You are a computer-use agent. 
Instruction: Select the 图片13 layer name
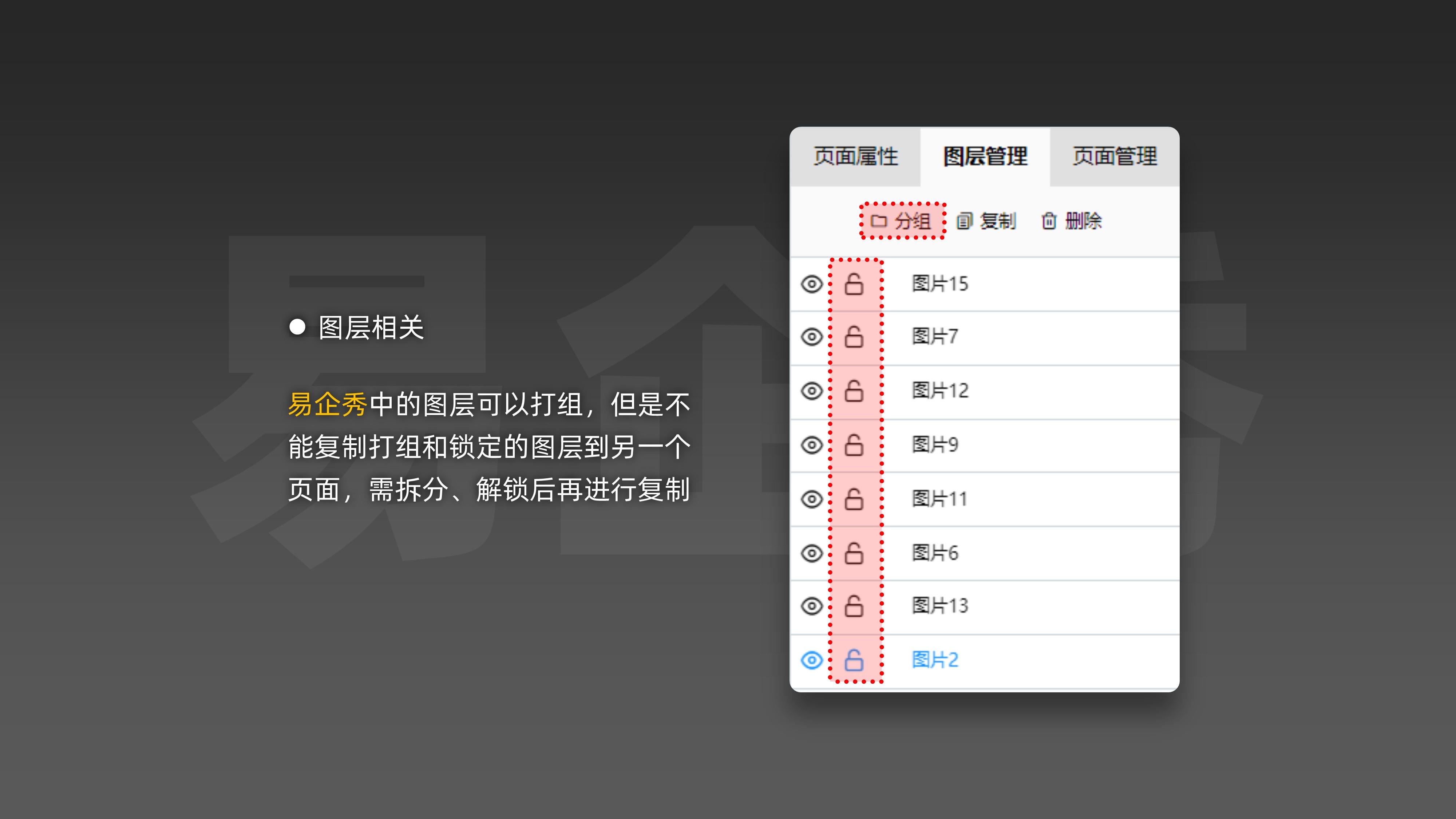[939, 606]
